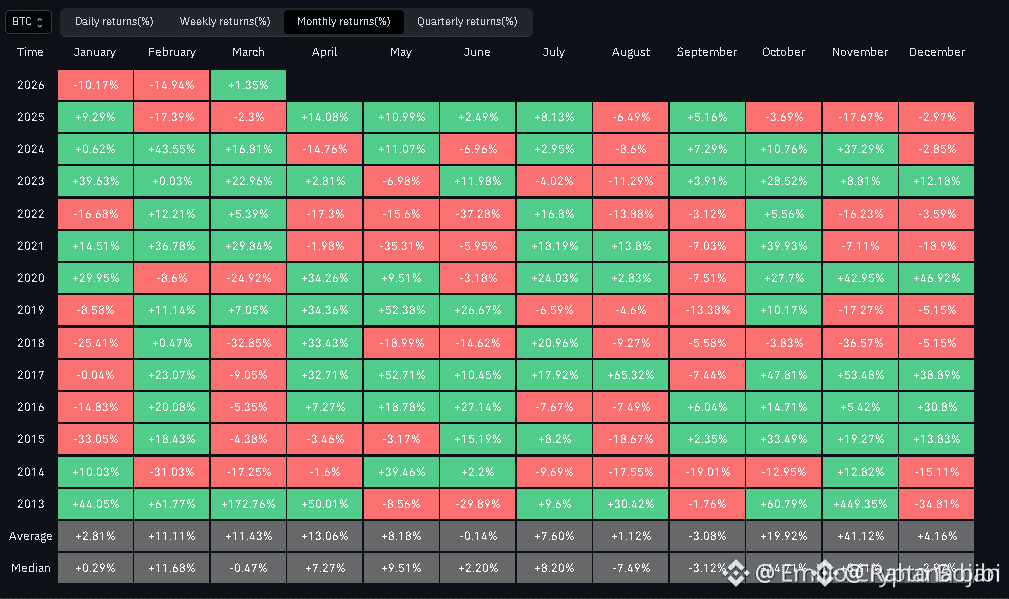Click the -33.05% January 2015 cell
Image resolution: width=1009 pixels, height=599 pixels.
95,439
